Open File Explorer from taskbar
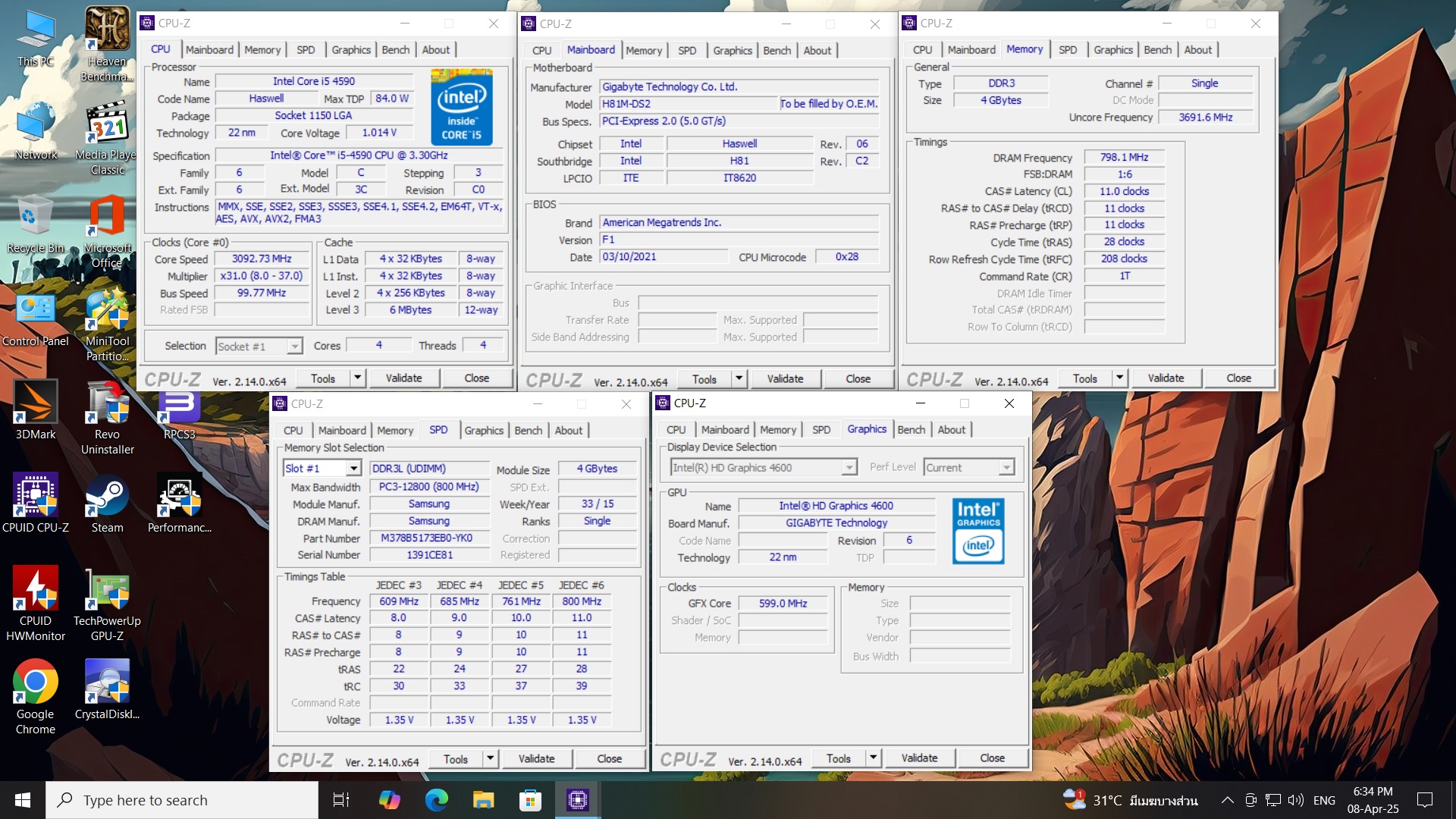1456x819 pixels. [483, 800]
